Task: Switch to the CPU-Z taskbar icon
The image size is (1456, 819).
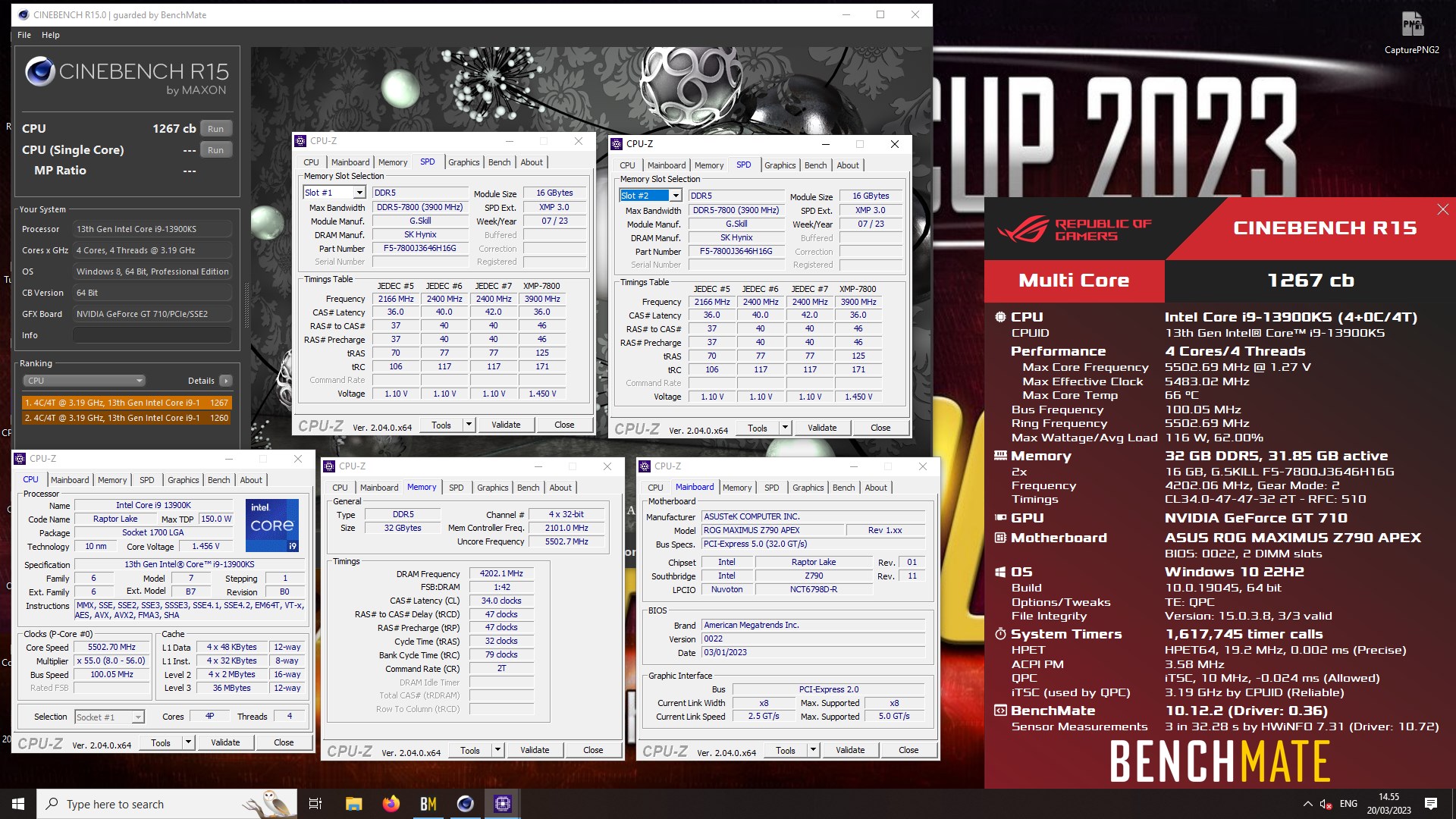Action: point(503,804)
